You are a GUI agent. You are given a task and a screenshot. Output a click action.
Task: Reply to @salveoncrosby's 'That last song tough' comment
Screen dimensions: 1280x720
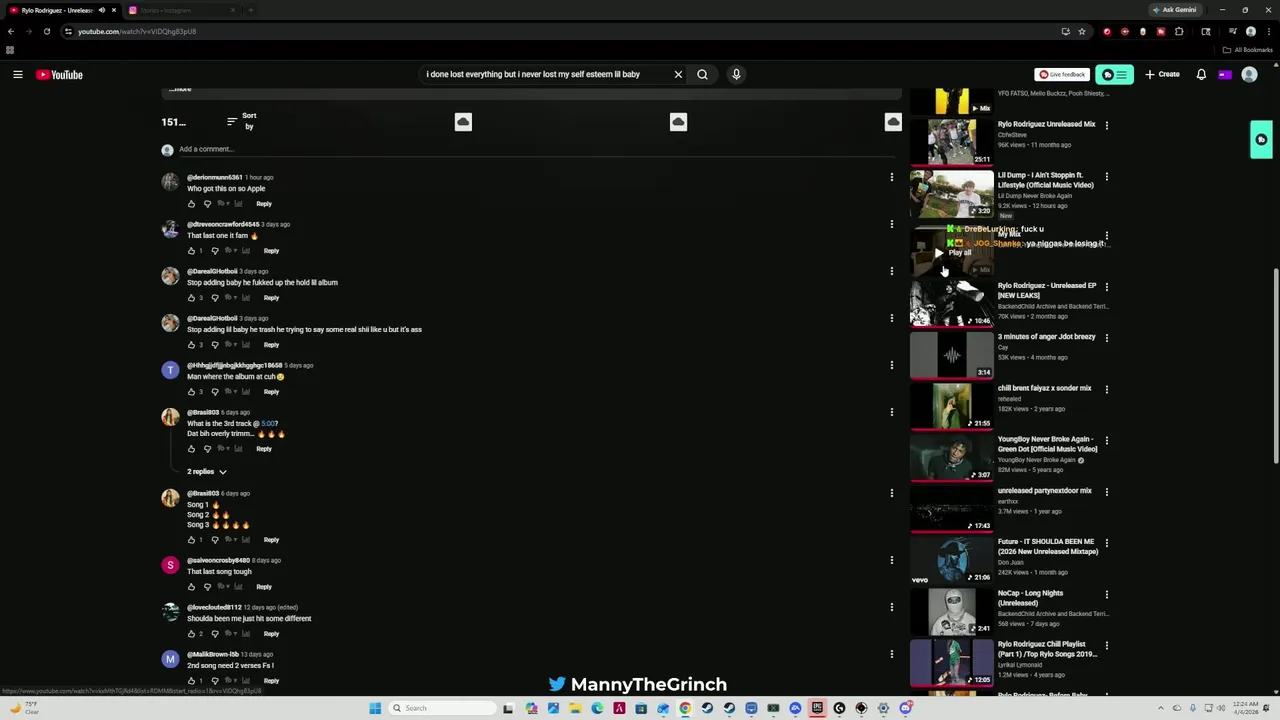pos(264,586)
